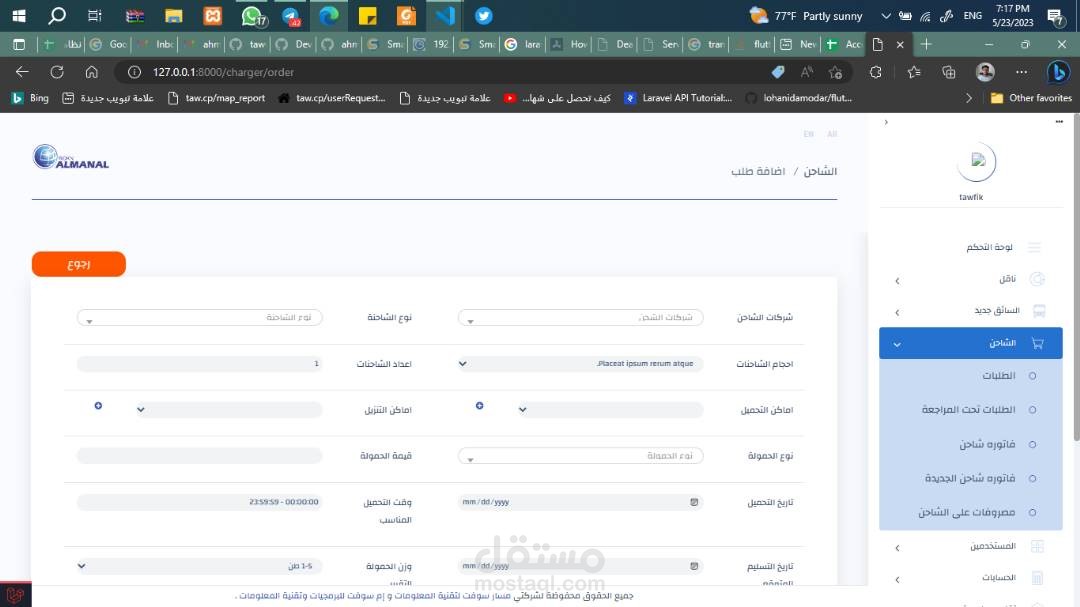1080x607 pixels.
Task: Focus the قيمة الحمولة input field
Action: click(199, 456)
